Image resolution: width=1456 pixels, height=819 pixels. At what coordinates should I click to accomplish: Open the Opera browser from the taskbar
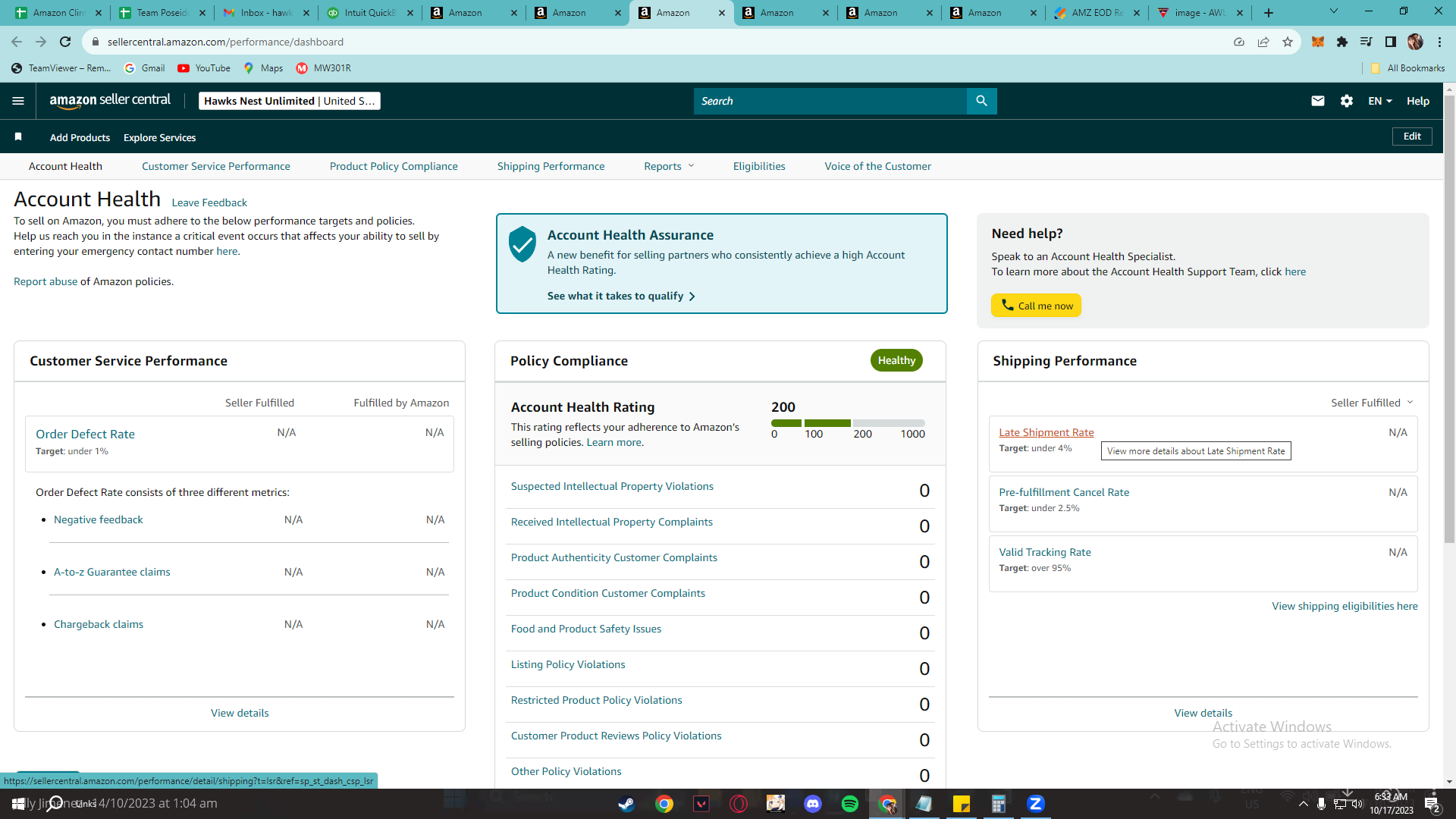(739, 804)
